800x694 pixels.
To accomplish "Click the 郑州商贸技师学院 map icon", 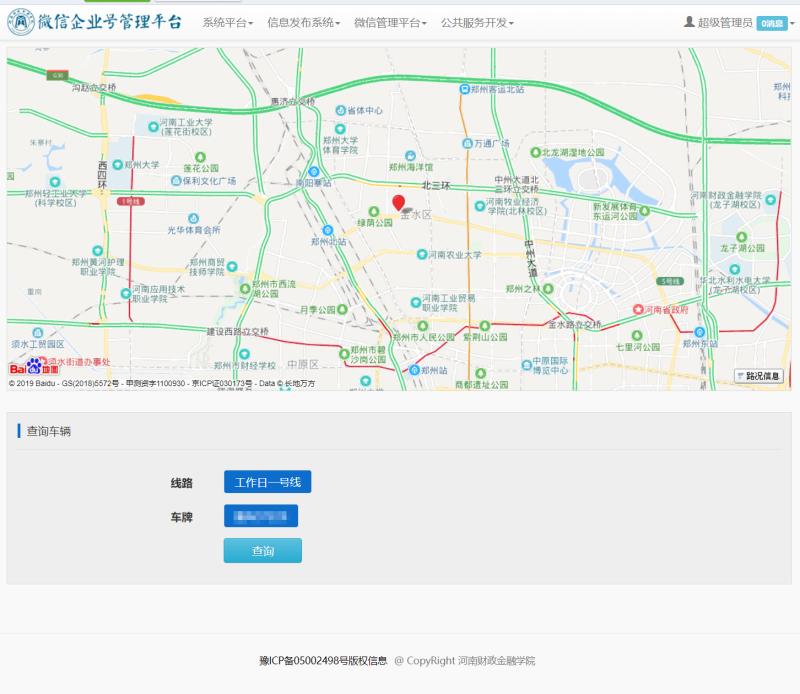I will point(232,266).
